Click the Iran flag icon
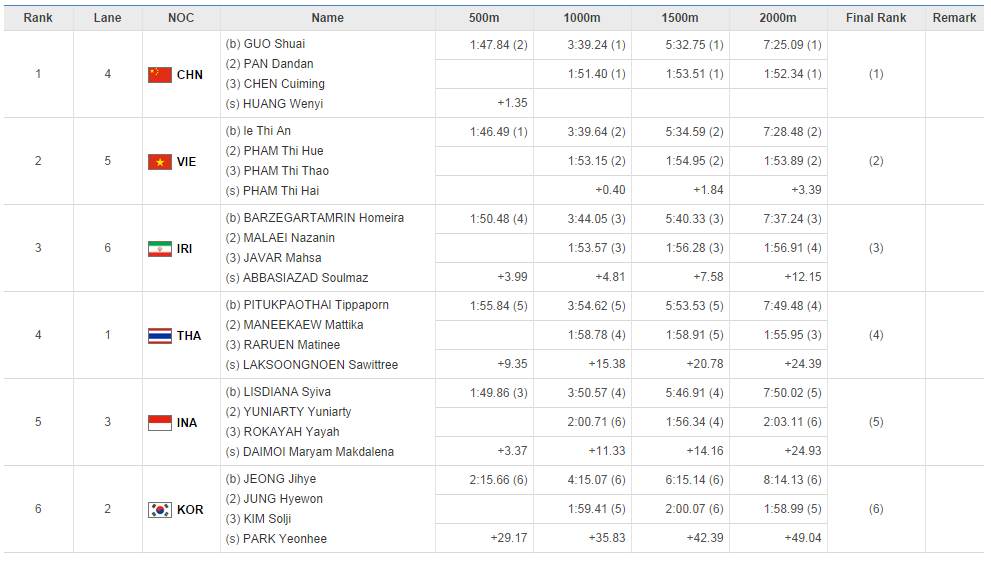 (160, 248)
